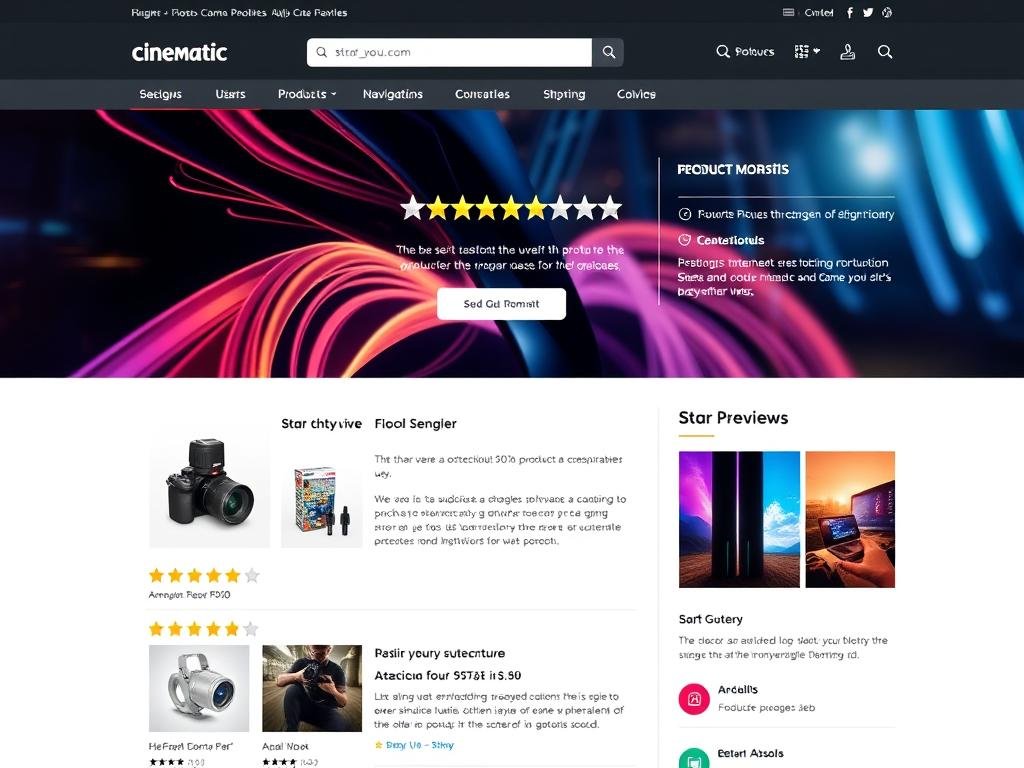This screenshot has height=768, width=1024.
Task: Open the Navigatins menu item
Action: (x=392, y=94)
